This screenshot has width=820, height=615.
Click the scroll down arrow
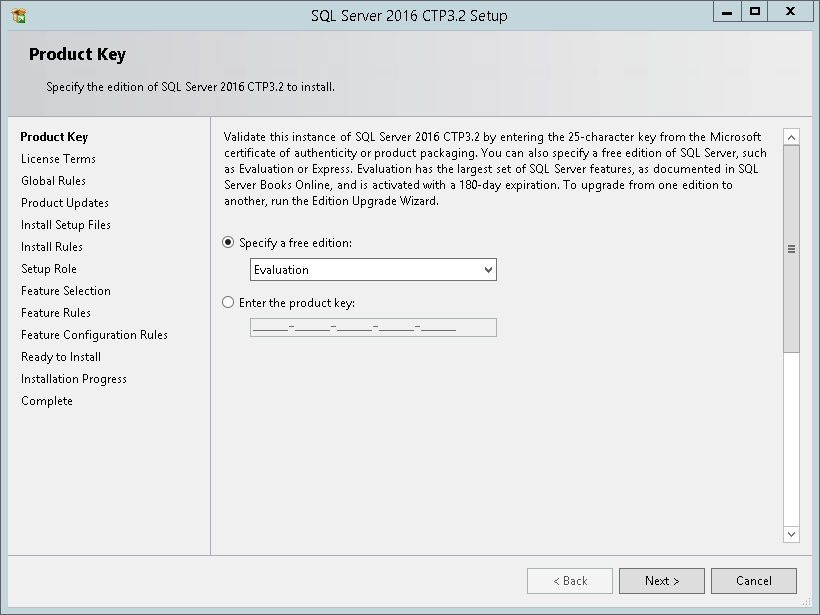pyautogui.click(x=791, y=534)
